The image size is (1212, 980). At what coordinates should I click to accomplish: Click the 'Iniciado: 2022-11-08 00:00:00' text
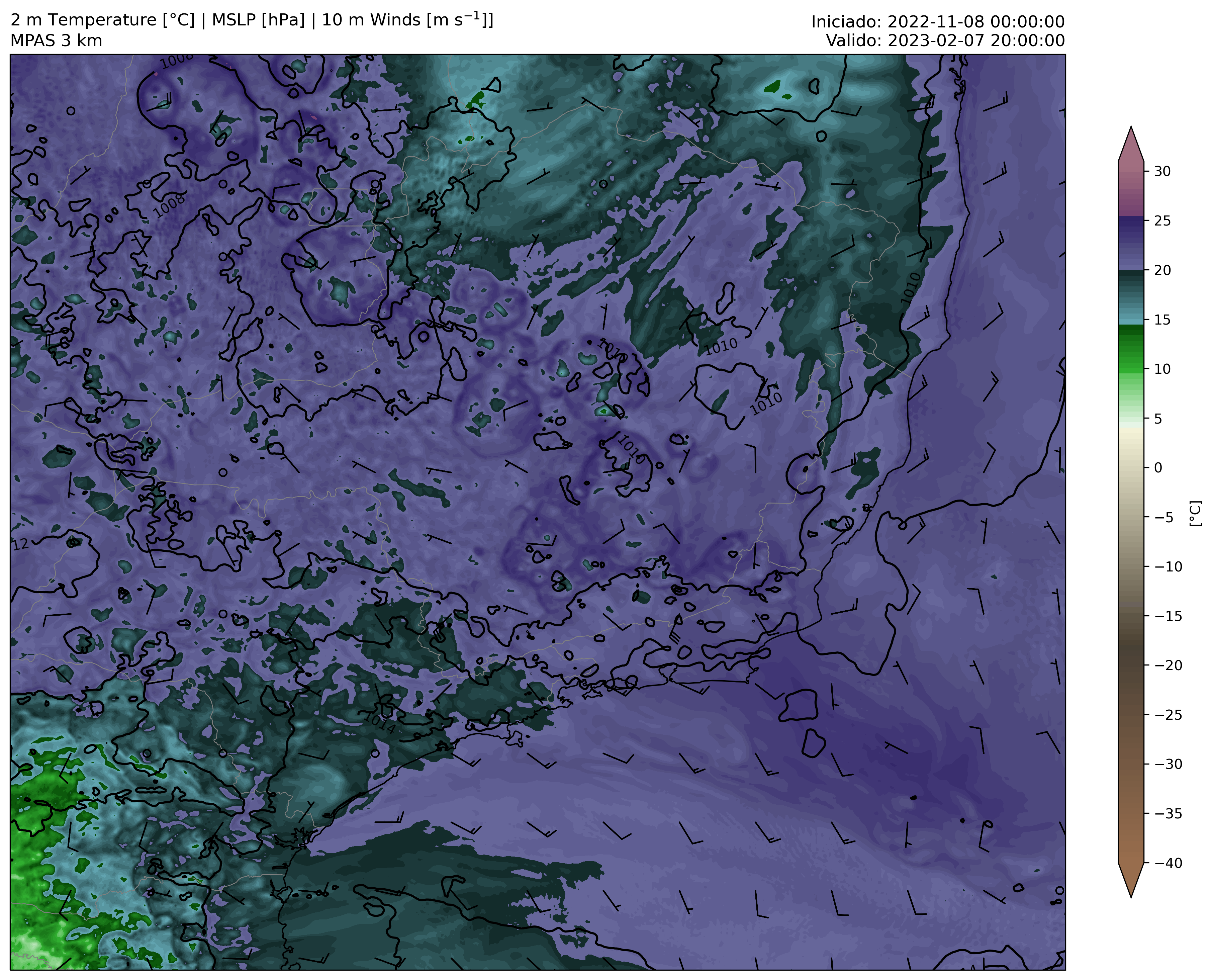pos(938,22)
